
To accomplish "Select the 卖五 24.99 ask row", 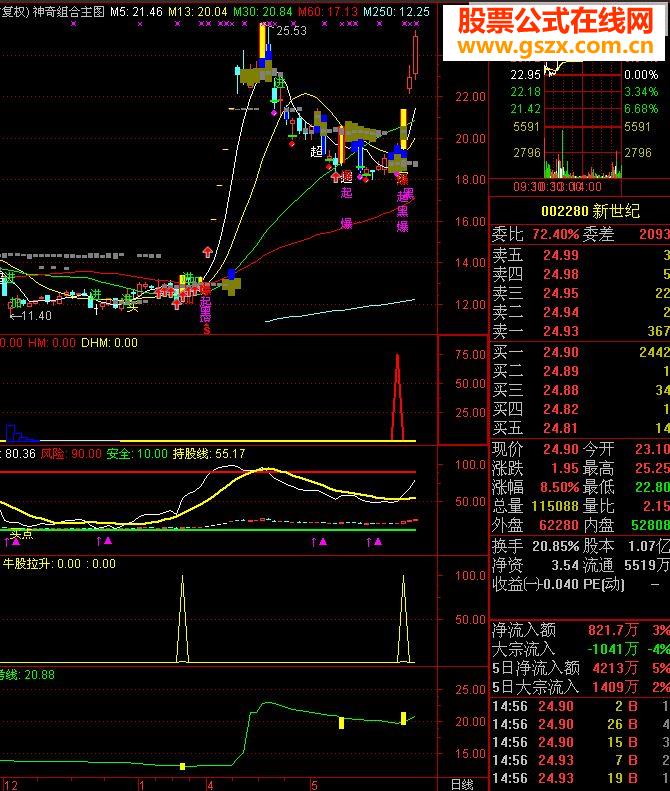I will [580, 255].
